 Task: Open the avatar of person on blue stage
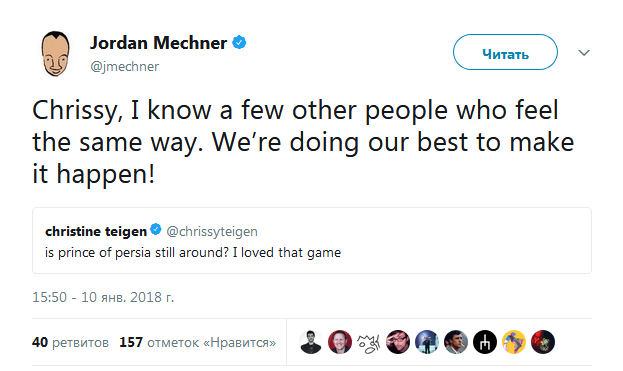[x=427, y=342]
